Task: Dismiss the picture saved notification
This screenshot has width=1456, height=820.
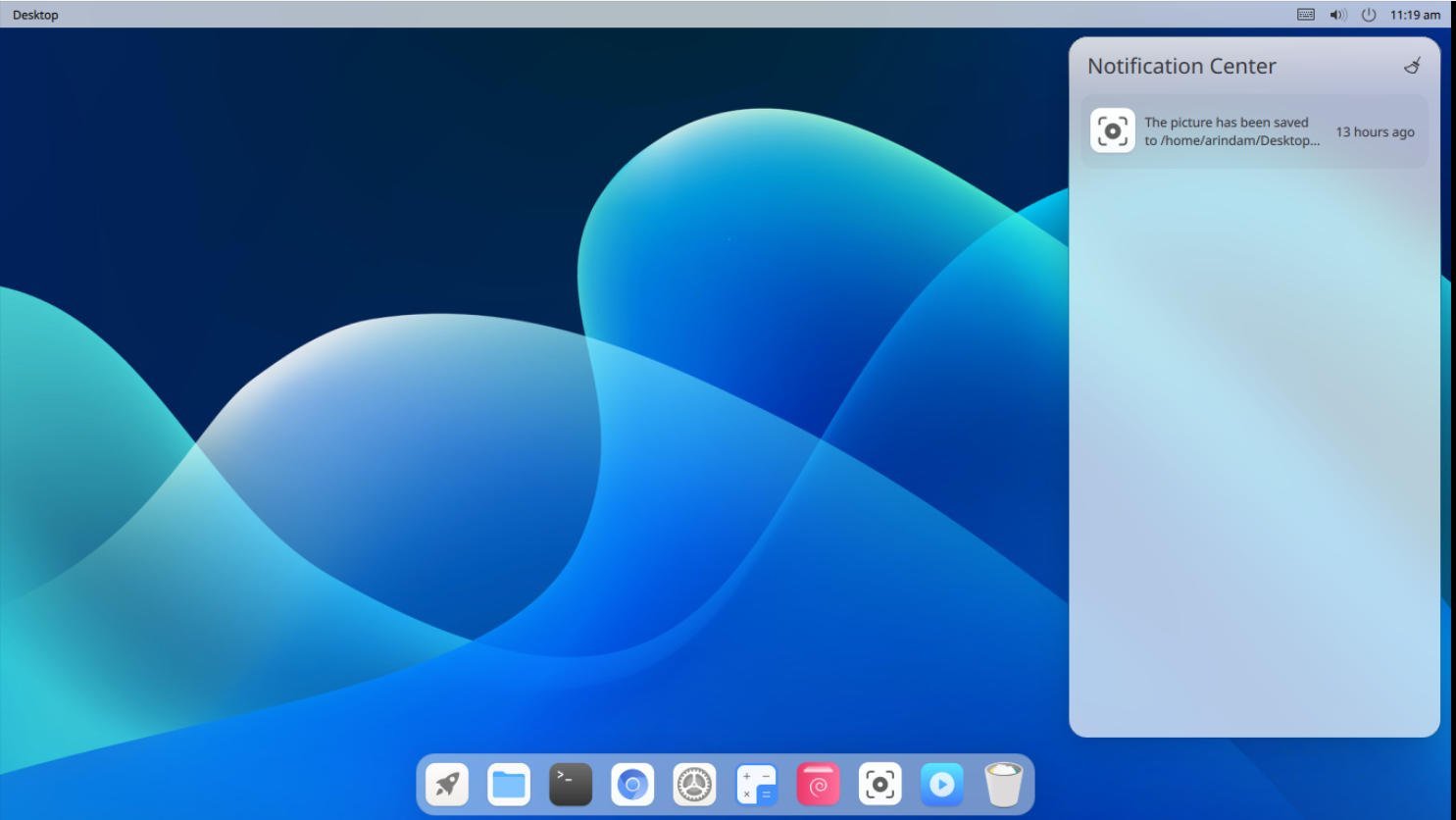Action: pyautogui.click(x=1231, y=130)
